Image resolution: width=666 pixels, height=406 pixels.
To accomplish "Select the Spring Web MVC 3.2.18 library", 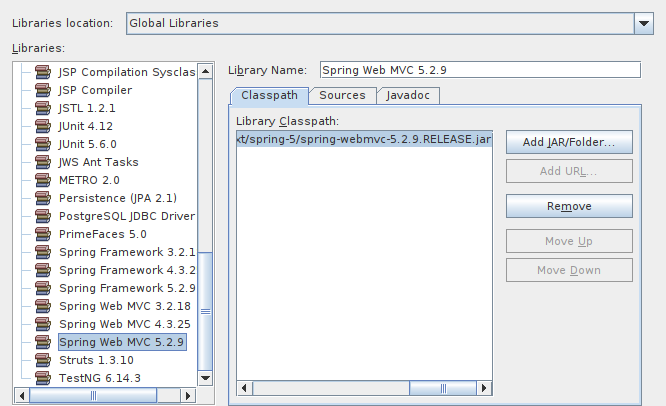I will click(125, 306).
